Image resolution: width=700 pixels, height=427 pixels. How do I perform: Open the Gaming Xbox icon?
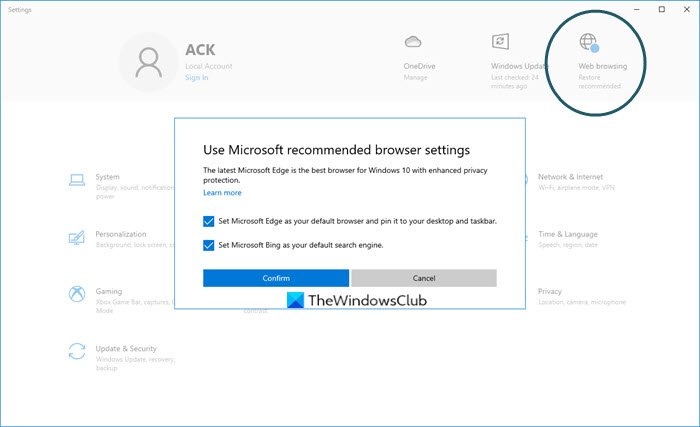[x=77, y=294]
